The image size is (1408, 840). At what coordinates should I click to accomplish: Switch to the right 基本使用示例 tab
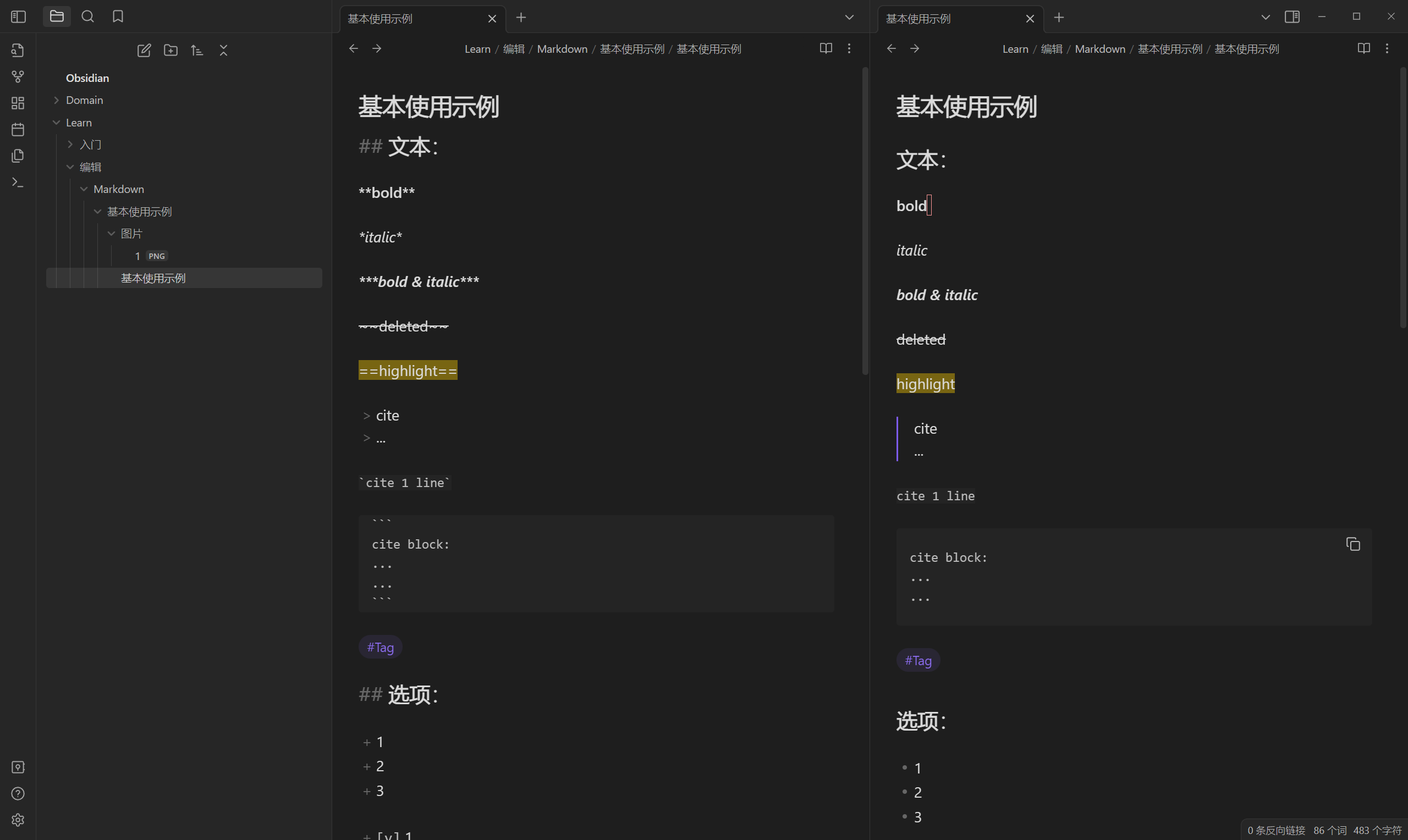click(x=919, y=18)
